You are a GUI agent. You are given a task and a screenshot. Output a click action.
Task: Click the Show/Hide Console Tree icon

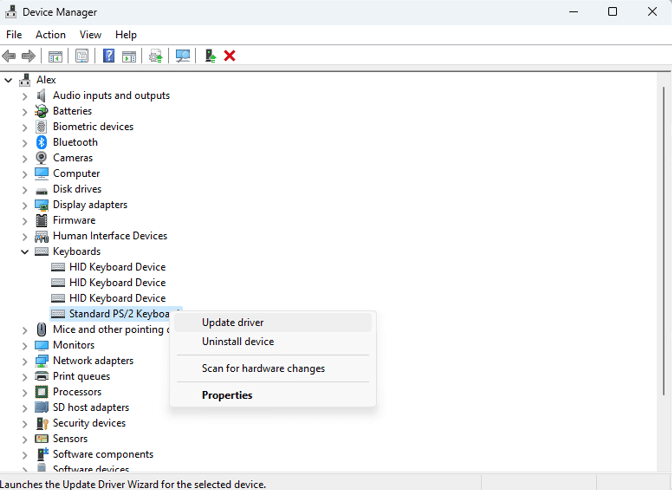coord(56,56)
